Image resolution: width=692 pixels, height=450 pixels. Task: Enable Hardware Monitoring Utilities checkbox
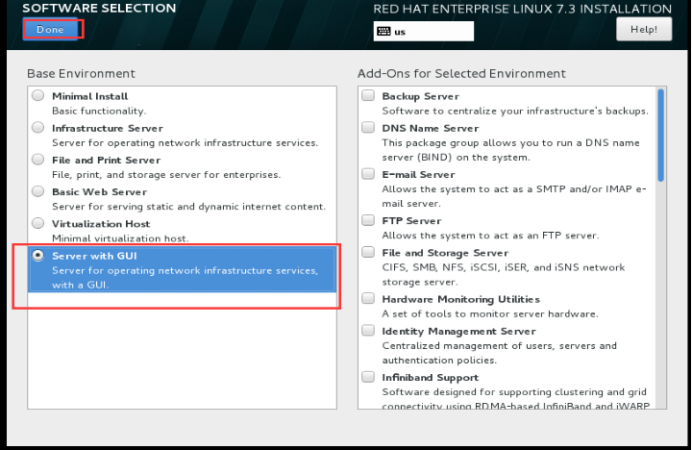[x=369, y=299]
